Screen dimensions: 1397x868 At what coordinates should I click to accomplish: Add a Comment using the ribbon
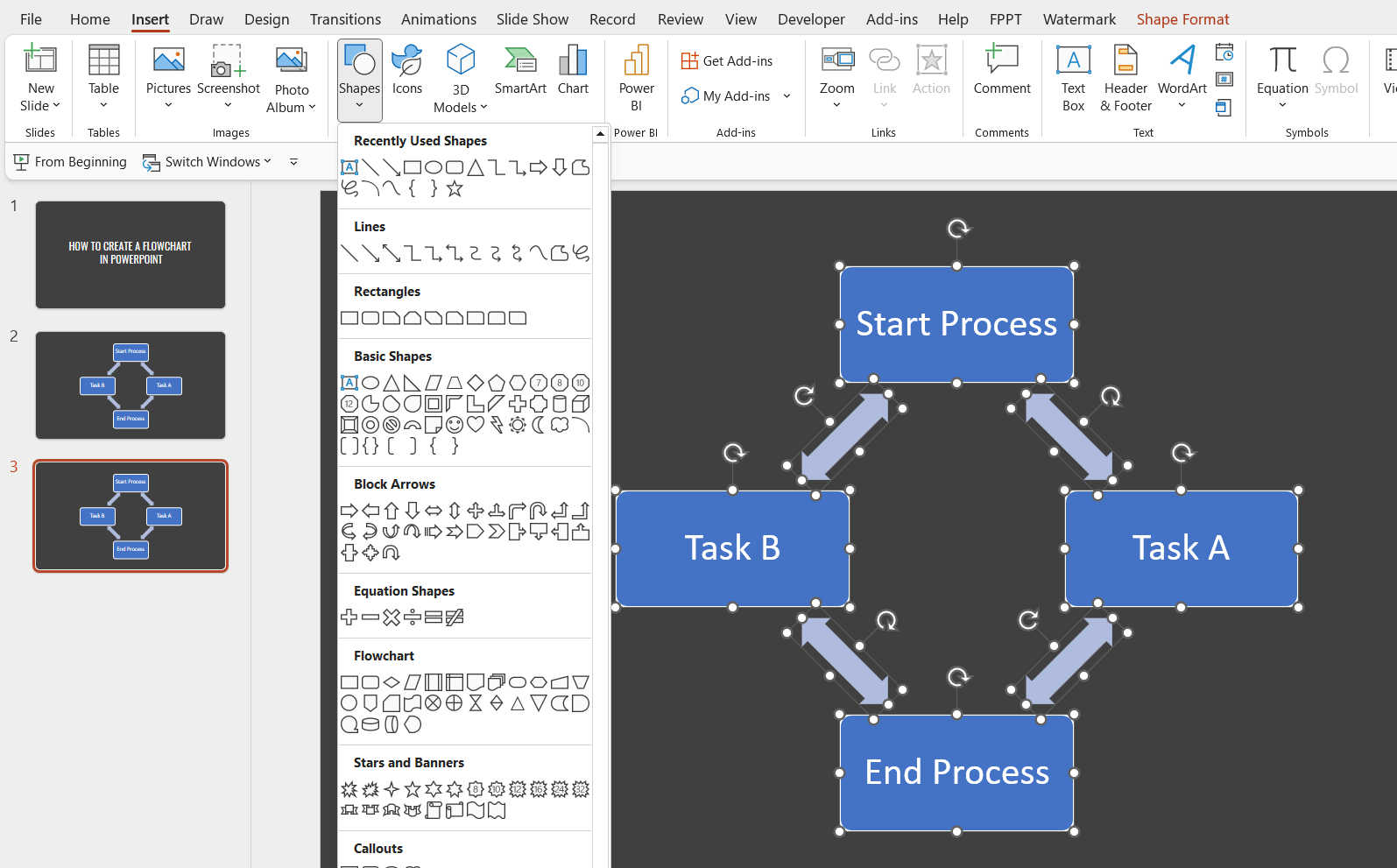pos(1002,70)
